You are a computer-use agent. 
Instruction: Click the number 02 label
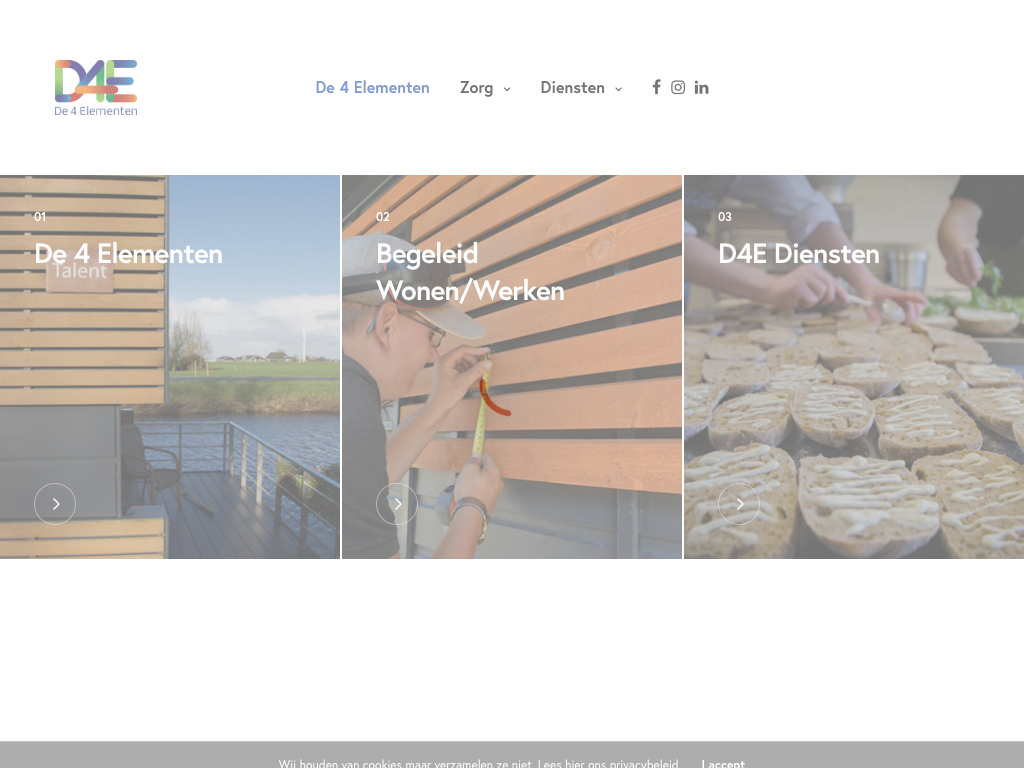point(383,217)
